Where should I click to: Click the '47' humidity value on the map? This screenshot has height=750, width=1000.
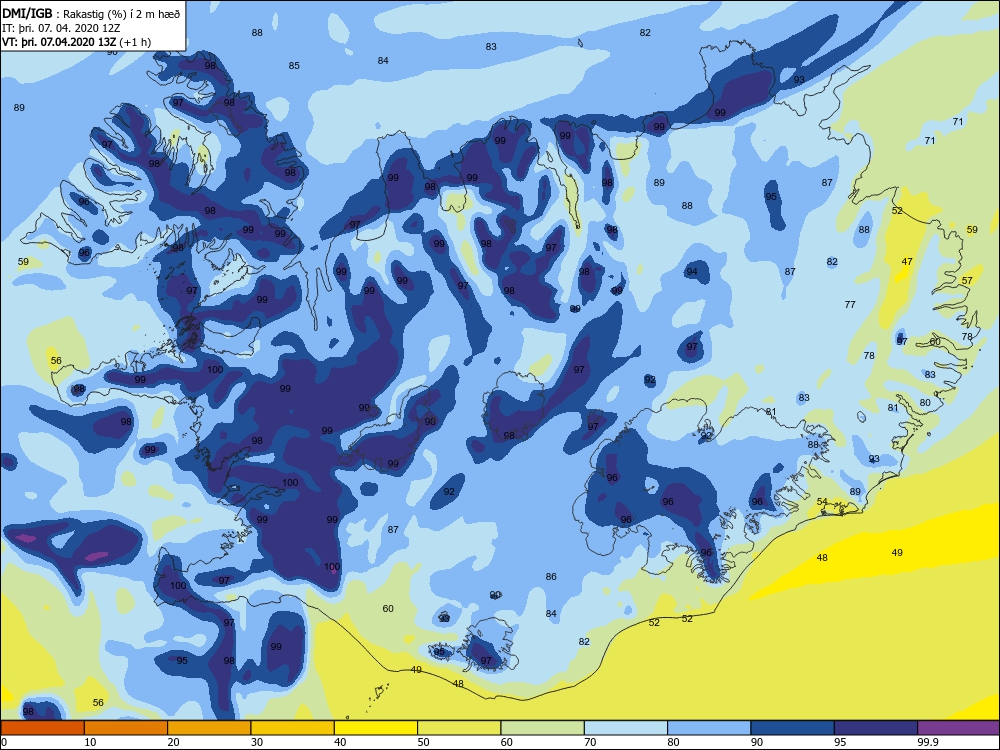tap(907, 261)
